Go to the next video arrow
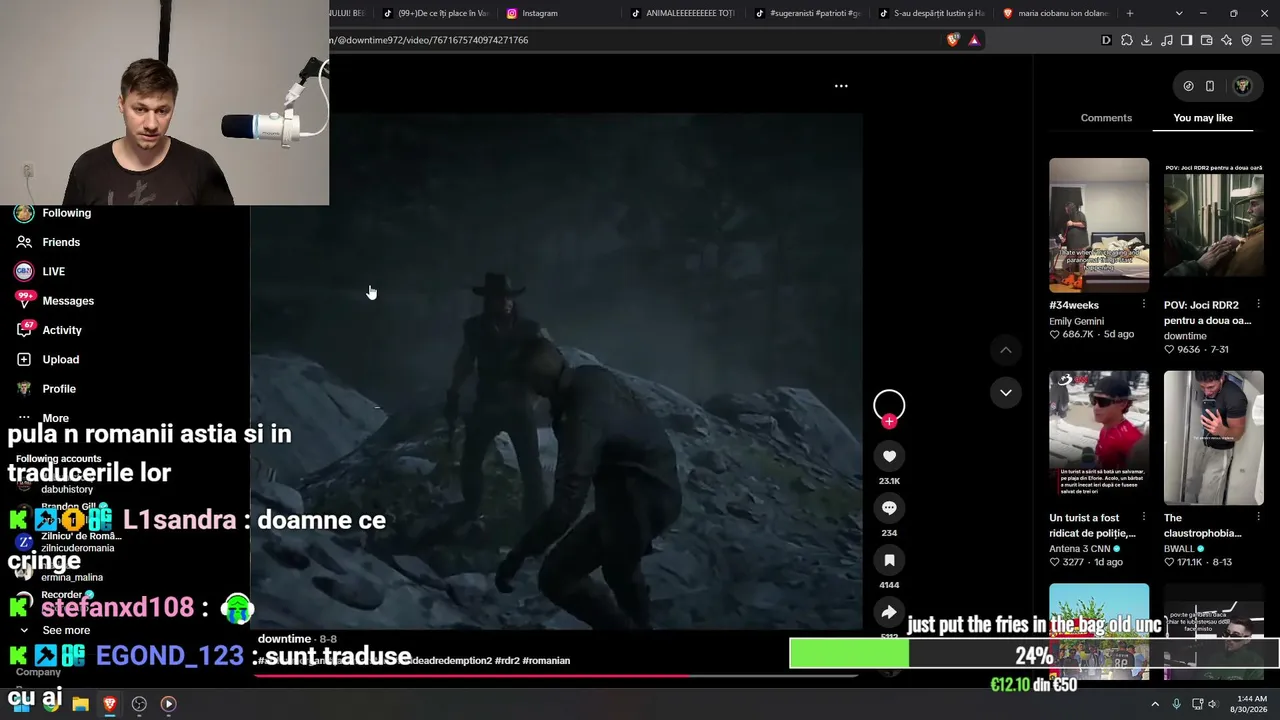 pyautogui.click(x=1005, y=392)
